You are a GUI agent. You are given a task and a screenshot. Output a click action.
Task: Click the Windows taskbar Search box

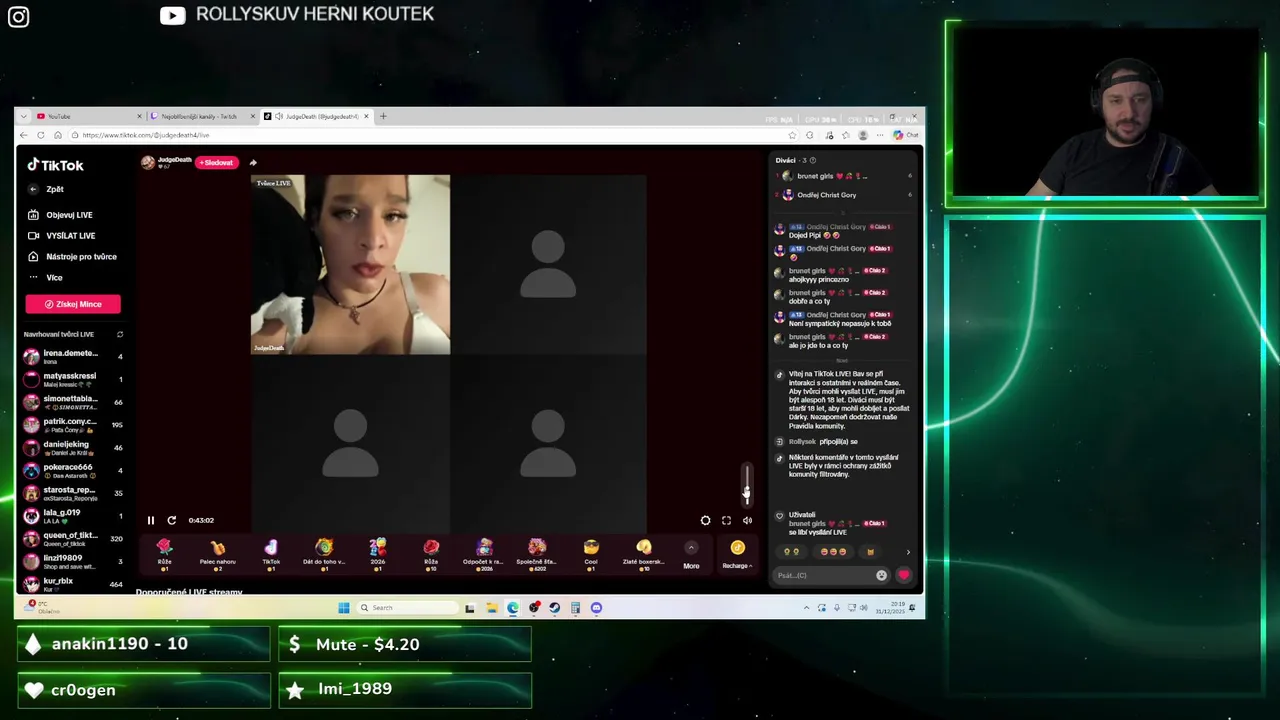tap(406, 607)
